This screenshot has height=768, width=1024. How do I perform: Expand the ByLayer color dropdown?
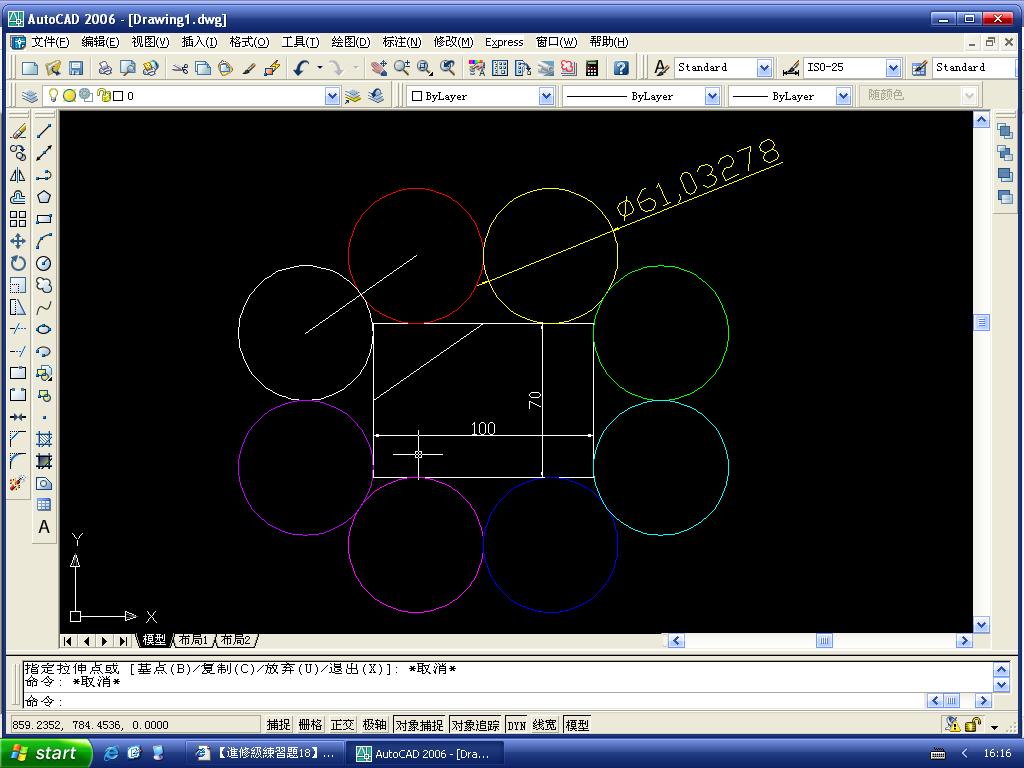546,97
